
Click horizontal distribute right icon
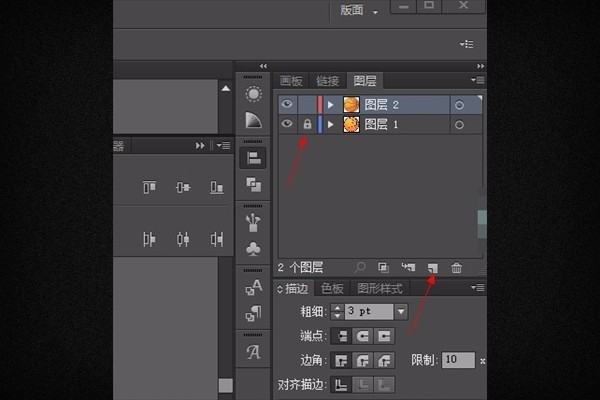[217, 239]
